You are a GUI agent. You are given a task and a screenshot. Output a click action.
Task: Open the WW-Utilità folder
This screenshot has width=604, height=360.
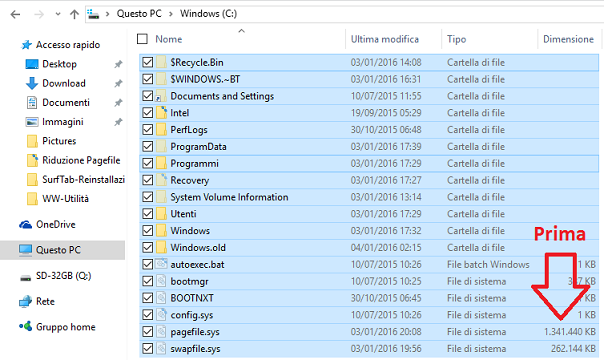coord(65,199)
